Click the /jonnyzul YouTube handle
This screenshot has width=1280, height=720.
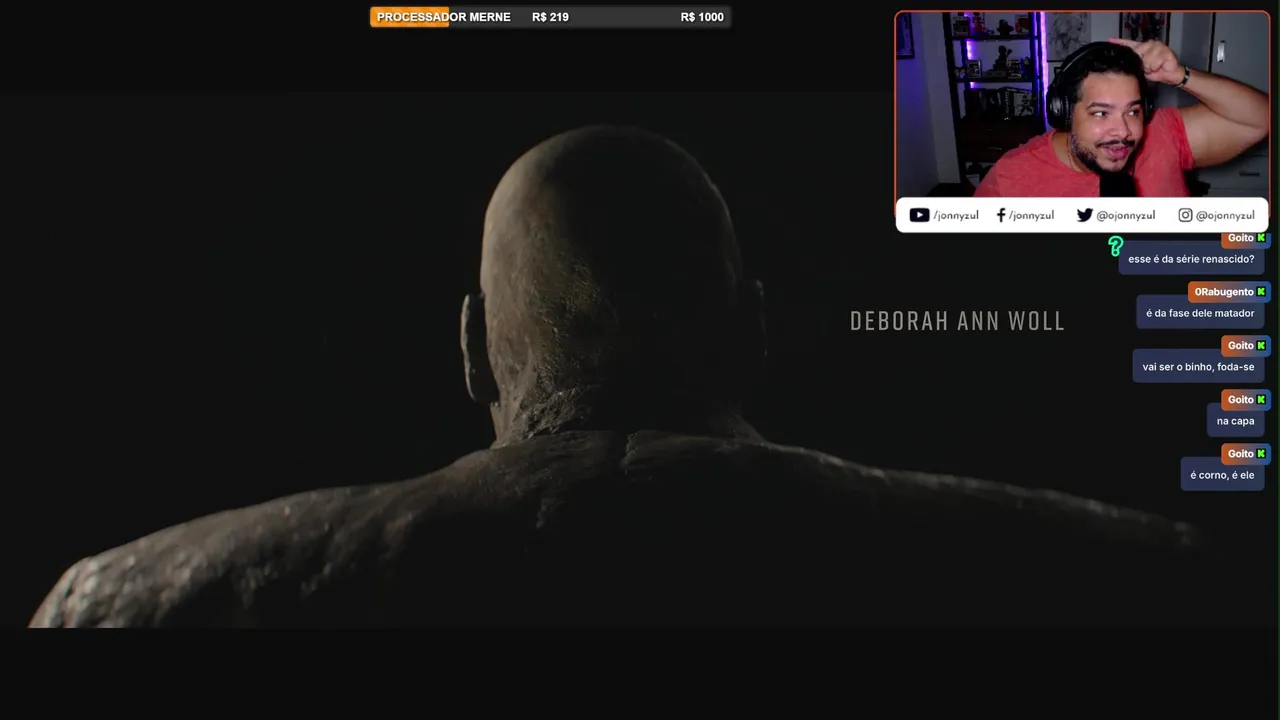[x=956, y=215]
